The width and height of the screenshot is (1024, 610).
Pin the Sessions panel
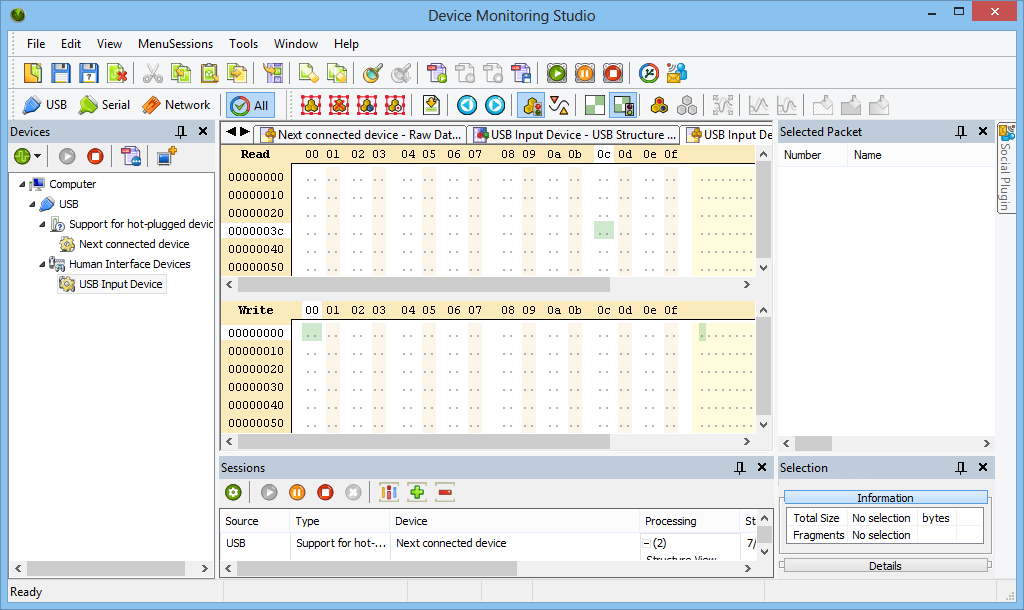pyautogui.click(x=740, y=467)
